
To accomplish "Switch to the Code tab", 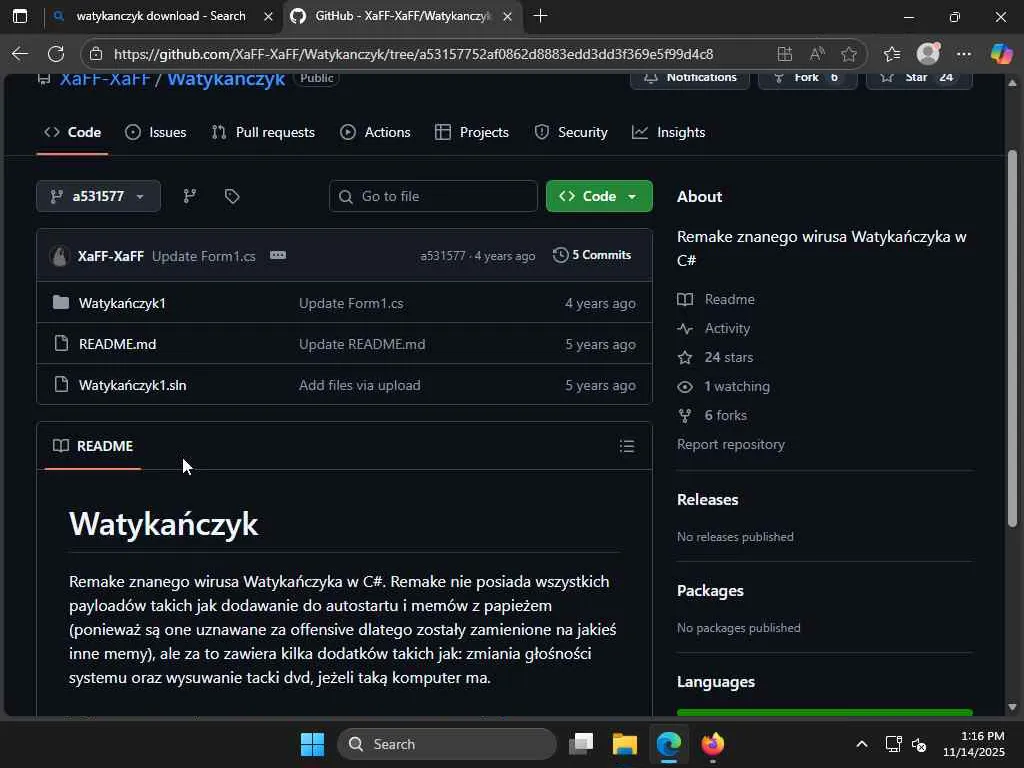I will [x=72, y=133].
